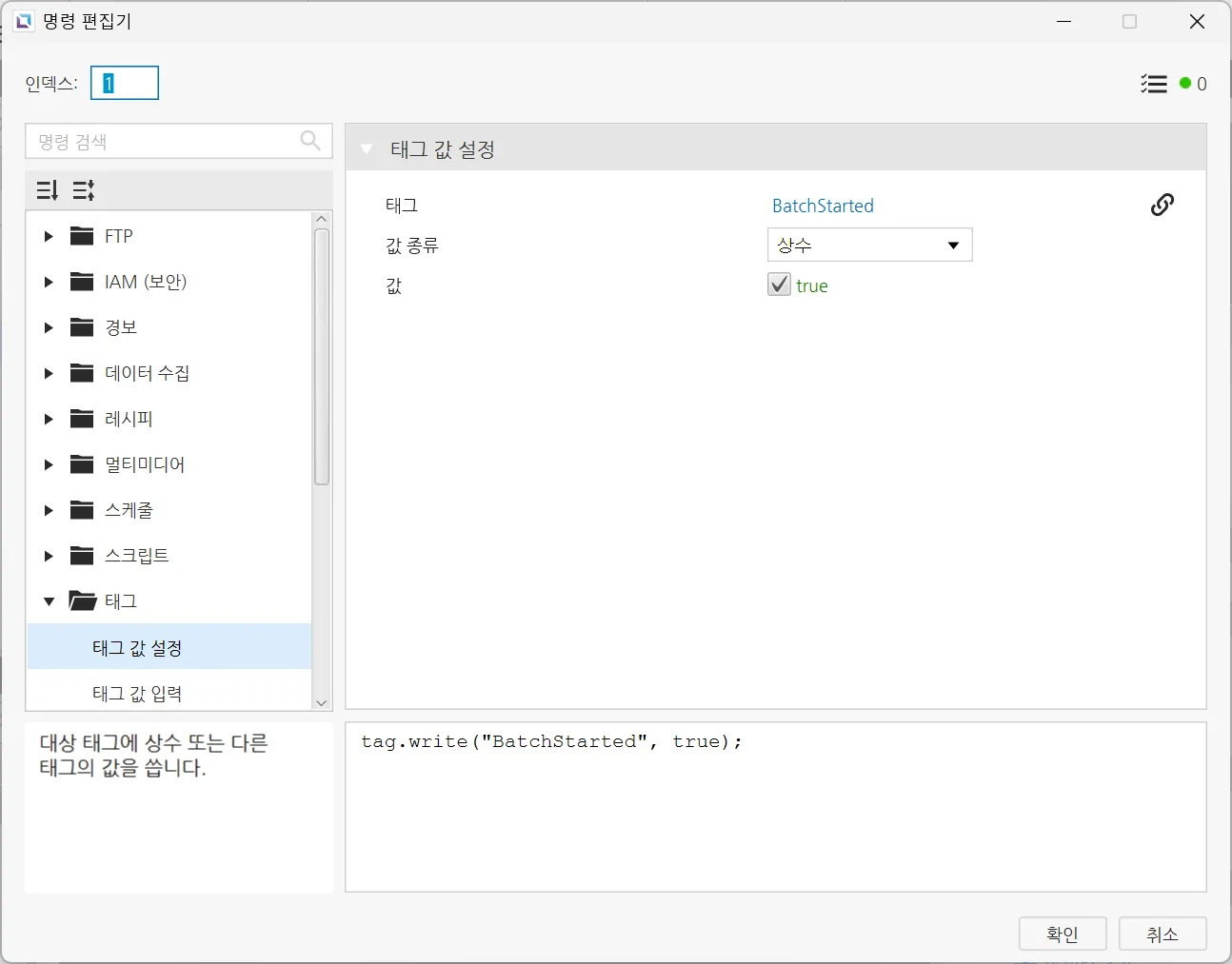The width and height of the screenshot is (1232, 964).
Task: Open the 값 종류 dropdown
Action: coord(869,245)
